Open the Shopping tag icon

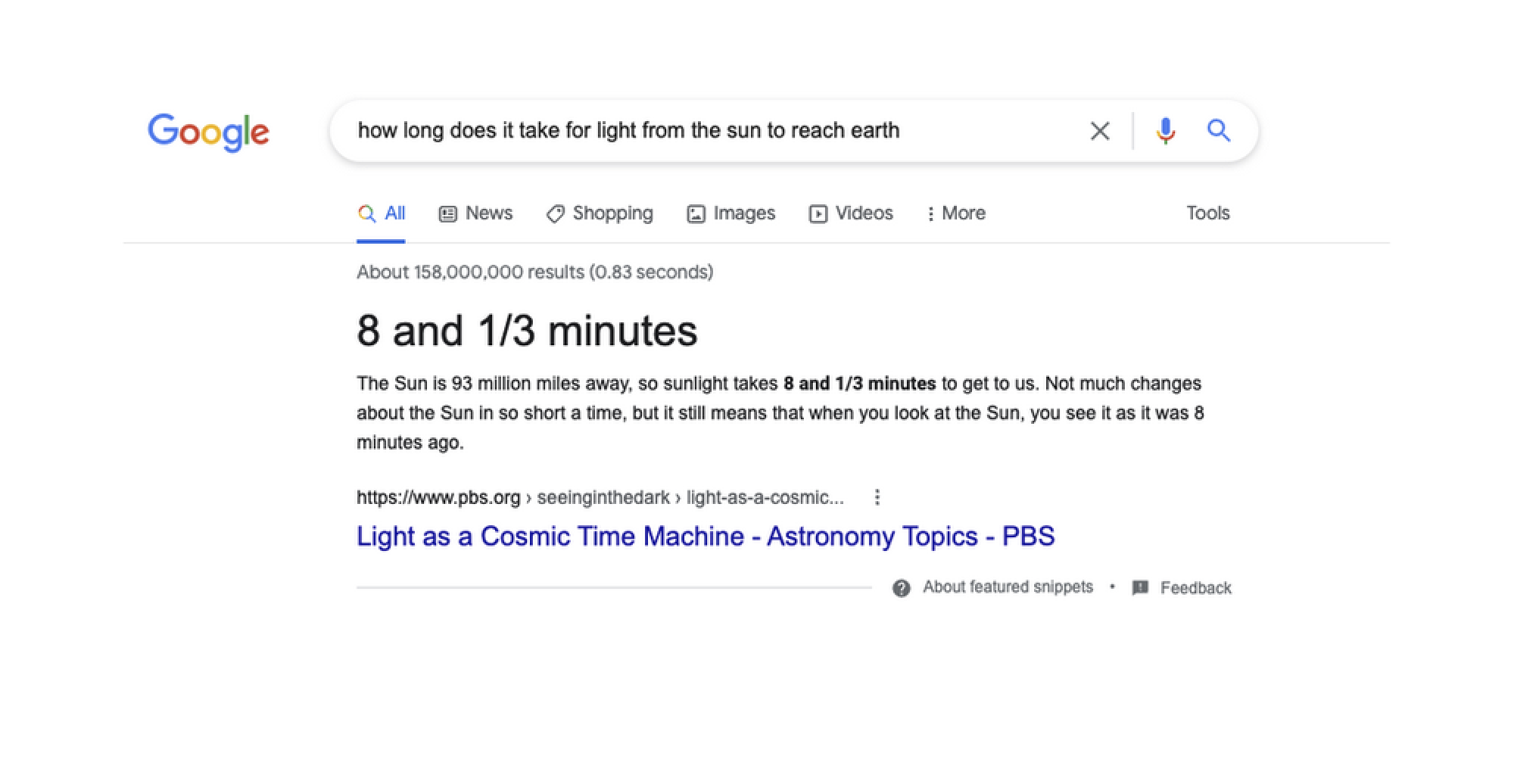pyautogui.click(x=555, y=213)
